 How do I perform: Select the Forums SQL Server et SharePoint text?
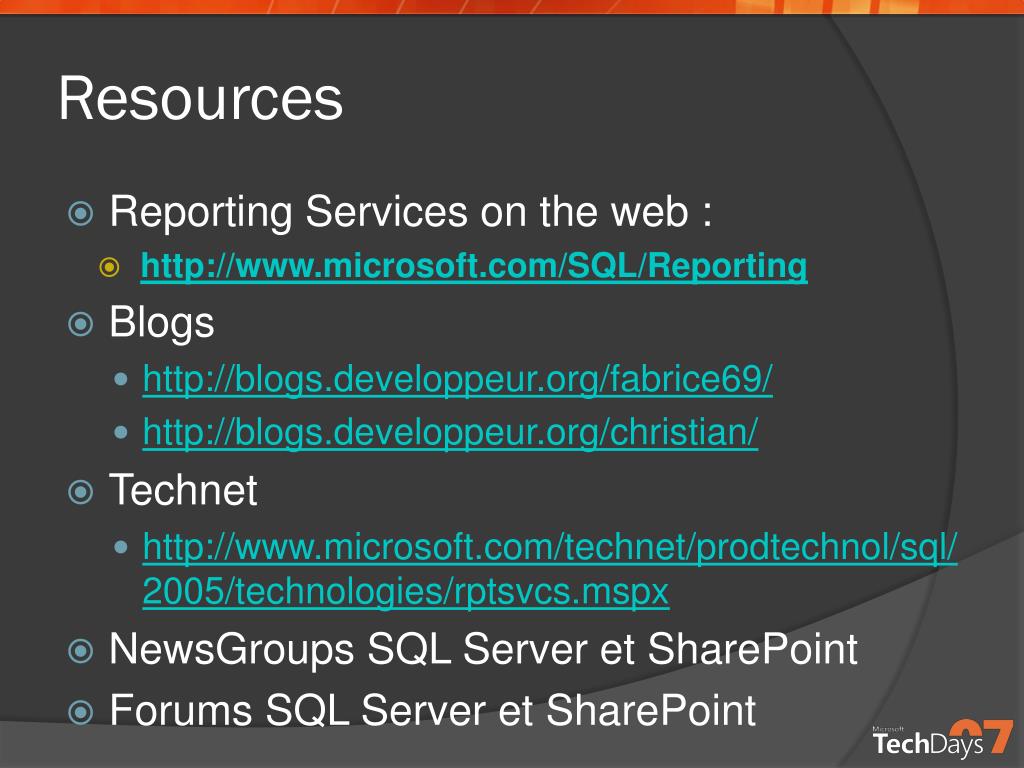tap(432, 711)
